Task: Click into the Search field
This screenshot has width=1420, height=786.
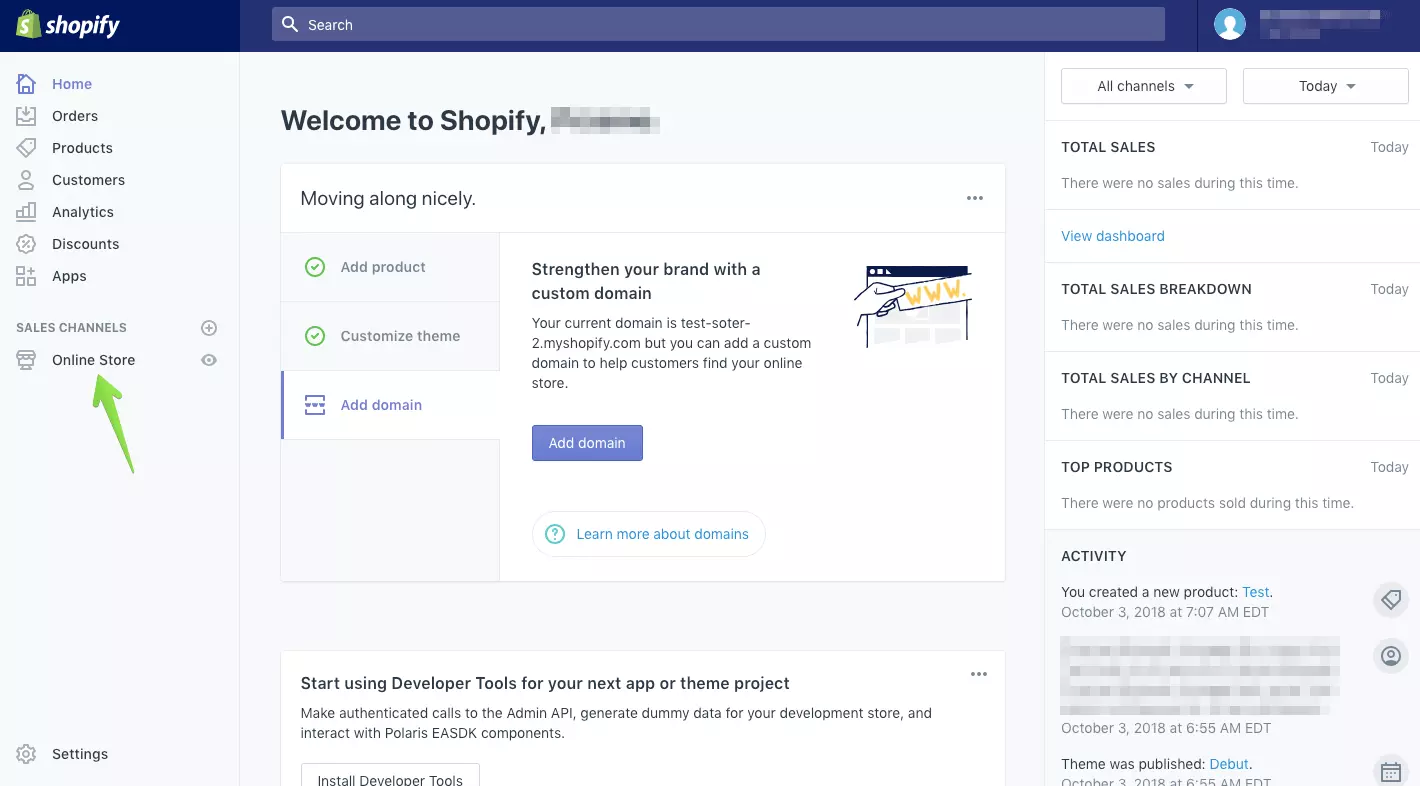Action: coord(718,24)
